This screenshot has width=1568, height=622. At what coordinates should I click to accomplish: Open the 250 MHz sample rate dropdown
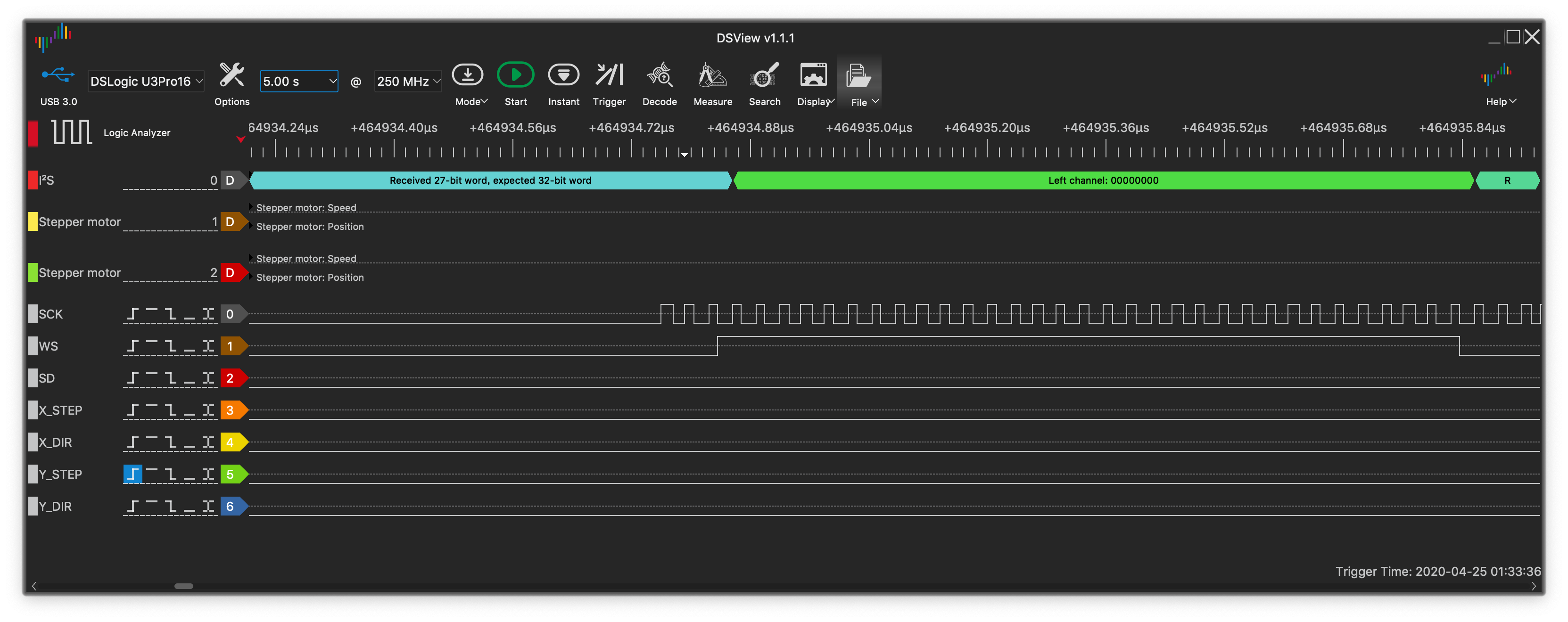pyautogui.click(x=408, y=81)
